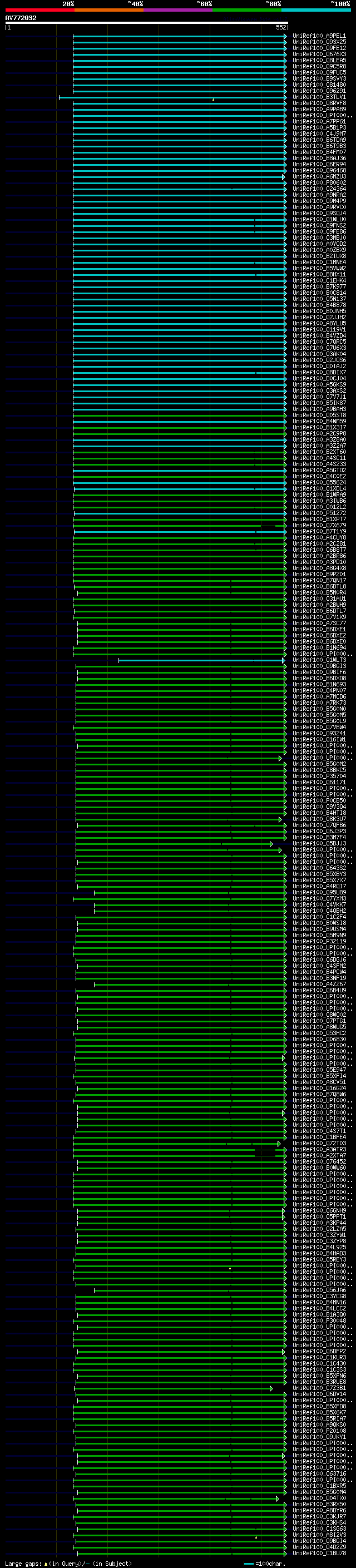Open hit UniRef100_Q8RVF8
This screenshot has height=1568, width=356.
[x=319, y=103]
